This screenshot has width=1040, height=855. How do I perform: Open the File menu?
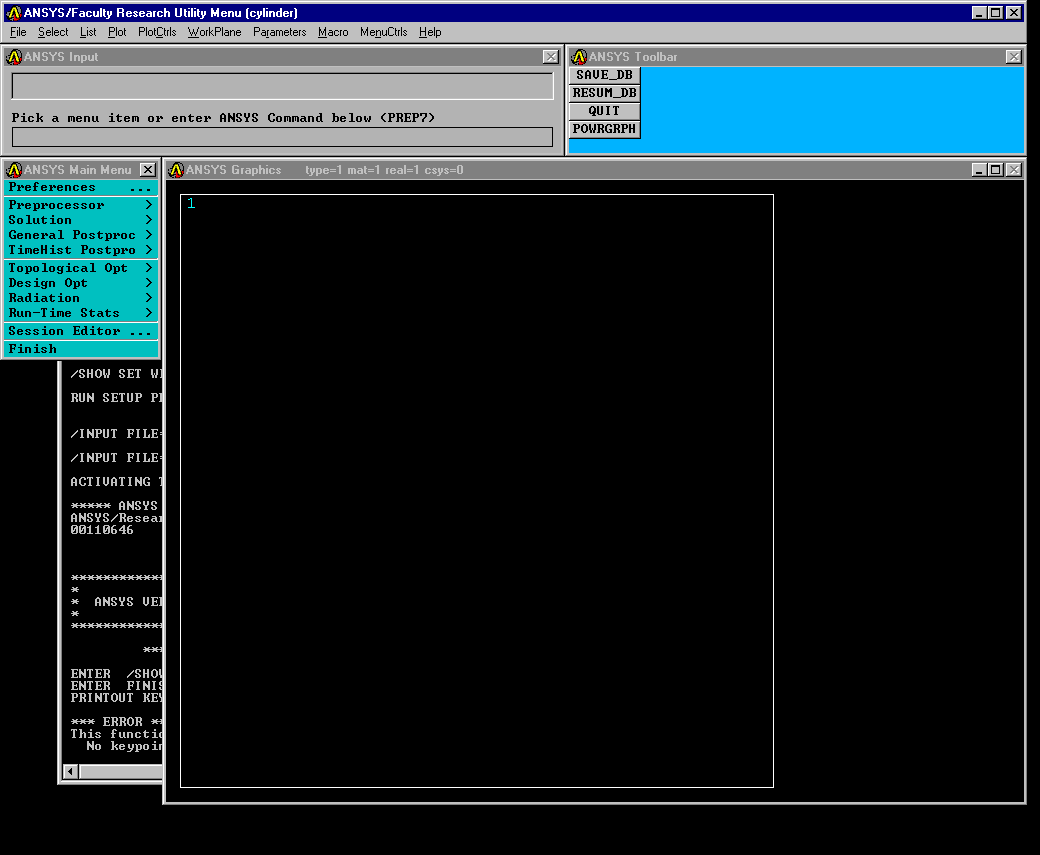click(18, 32)
